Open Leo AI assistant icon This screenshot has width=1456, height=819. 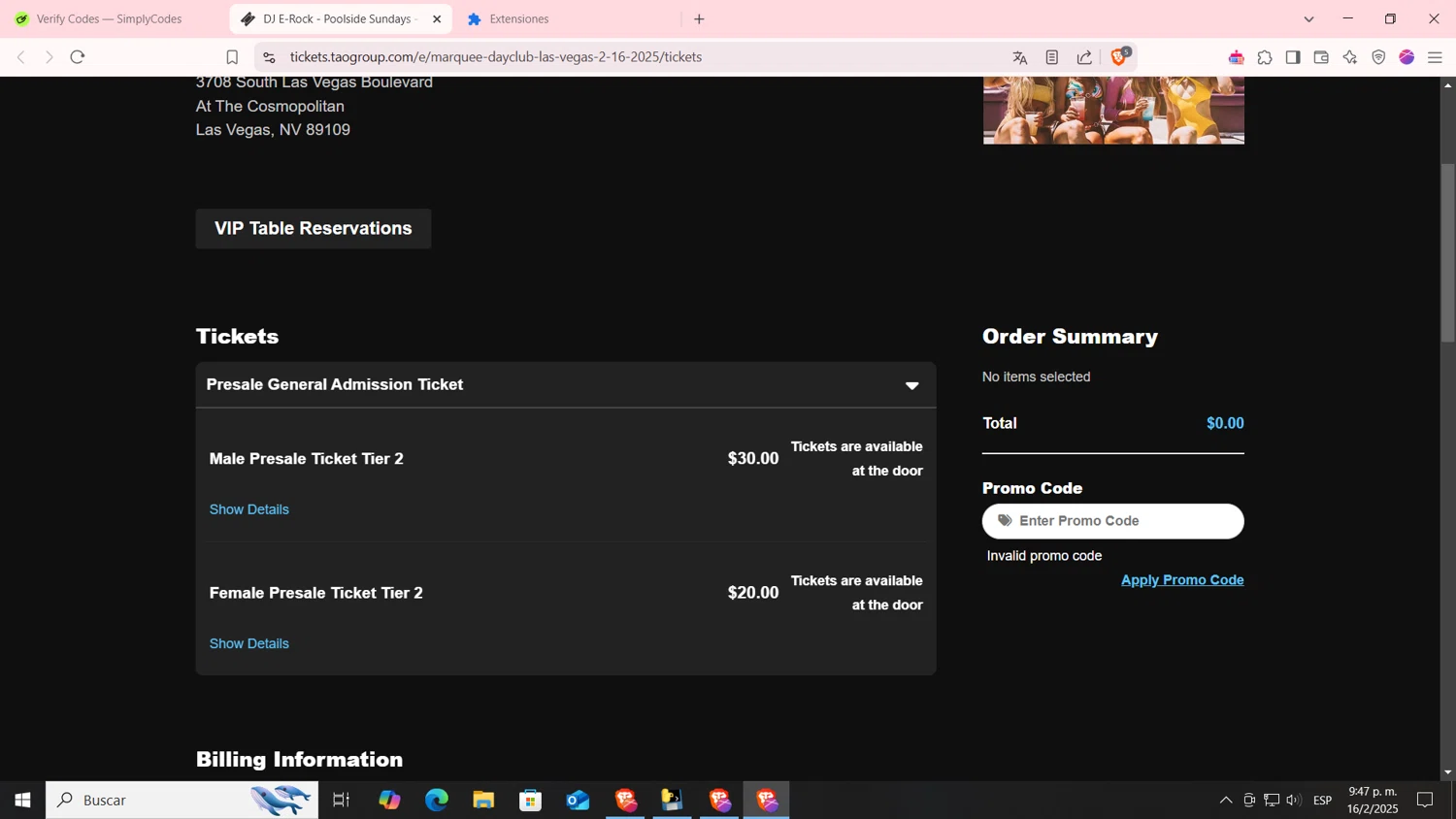click(1350, 57)
